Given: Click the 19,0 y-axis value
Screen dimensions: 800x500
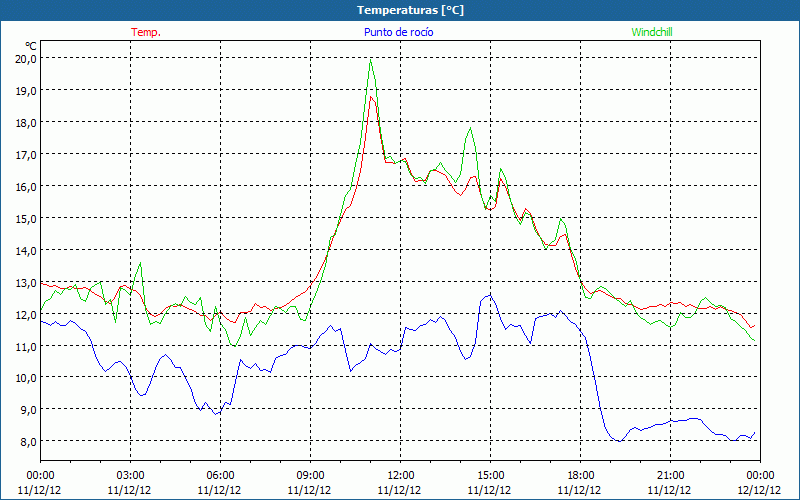Looking at the screenshot, I should [27, 90].
